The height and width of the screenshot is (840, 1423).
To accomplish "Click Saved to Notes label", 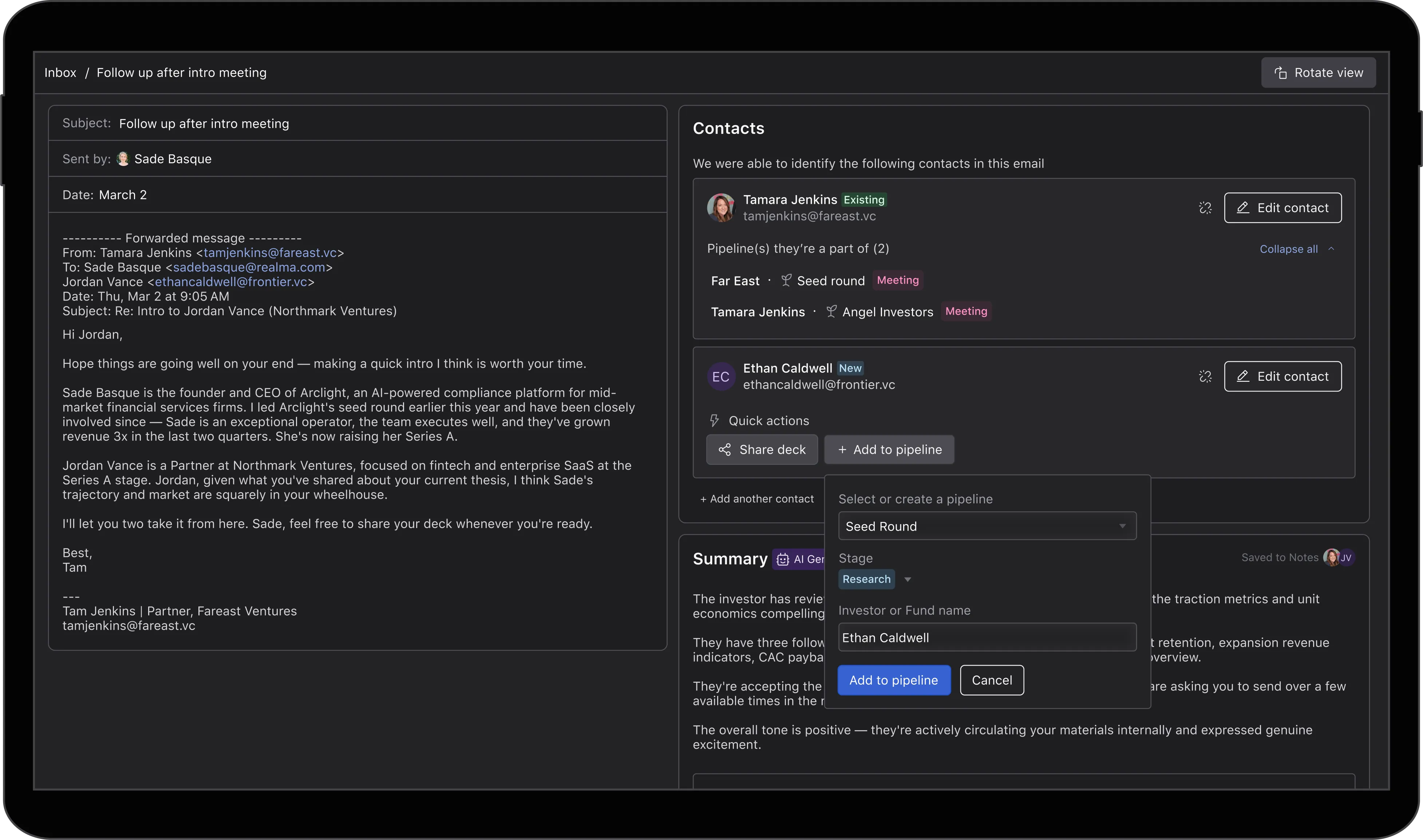I will (1279, 558).
